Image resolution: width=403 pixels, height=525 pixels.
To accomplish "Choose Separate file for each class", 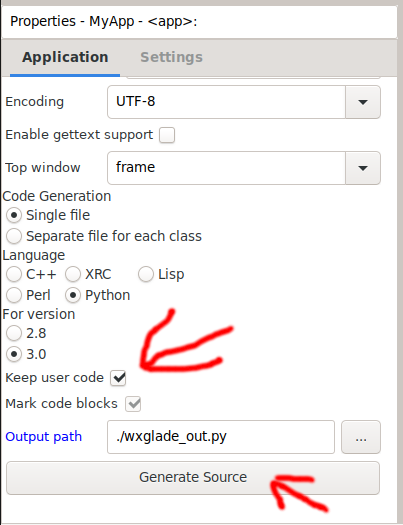I will click(x=14, y=236).
